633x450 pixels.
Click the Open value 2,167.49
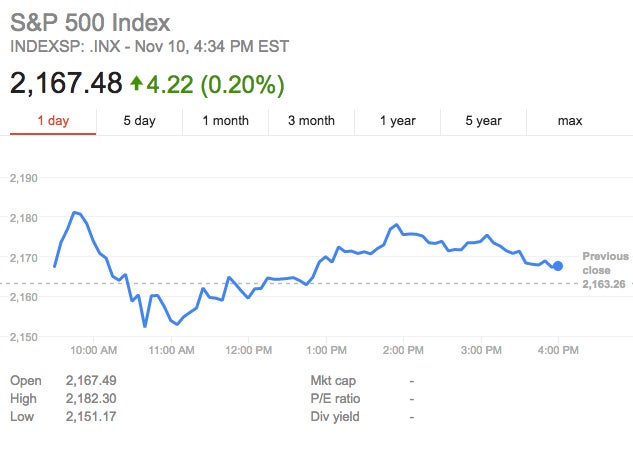point(91,381)
